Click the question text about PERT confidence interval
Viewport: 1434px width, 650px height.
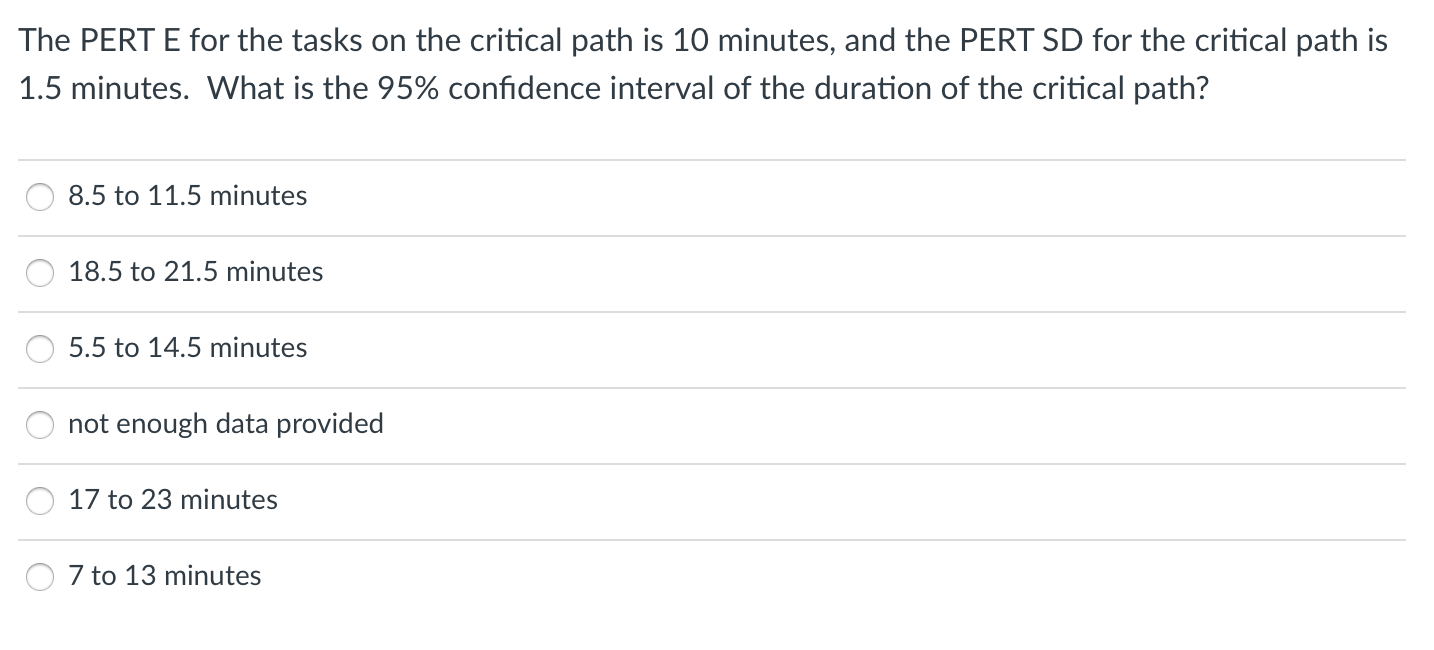pyautogui.click(x=700, y=64)
